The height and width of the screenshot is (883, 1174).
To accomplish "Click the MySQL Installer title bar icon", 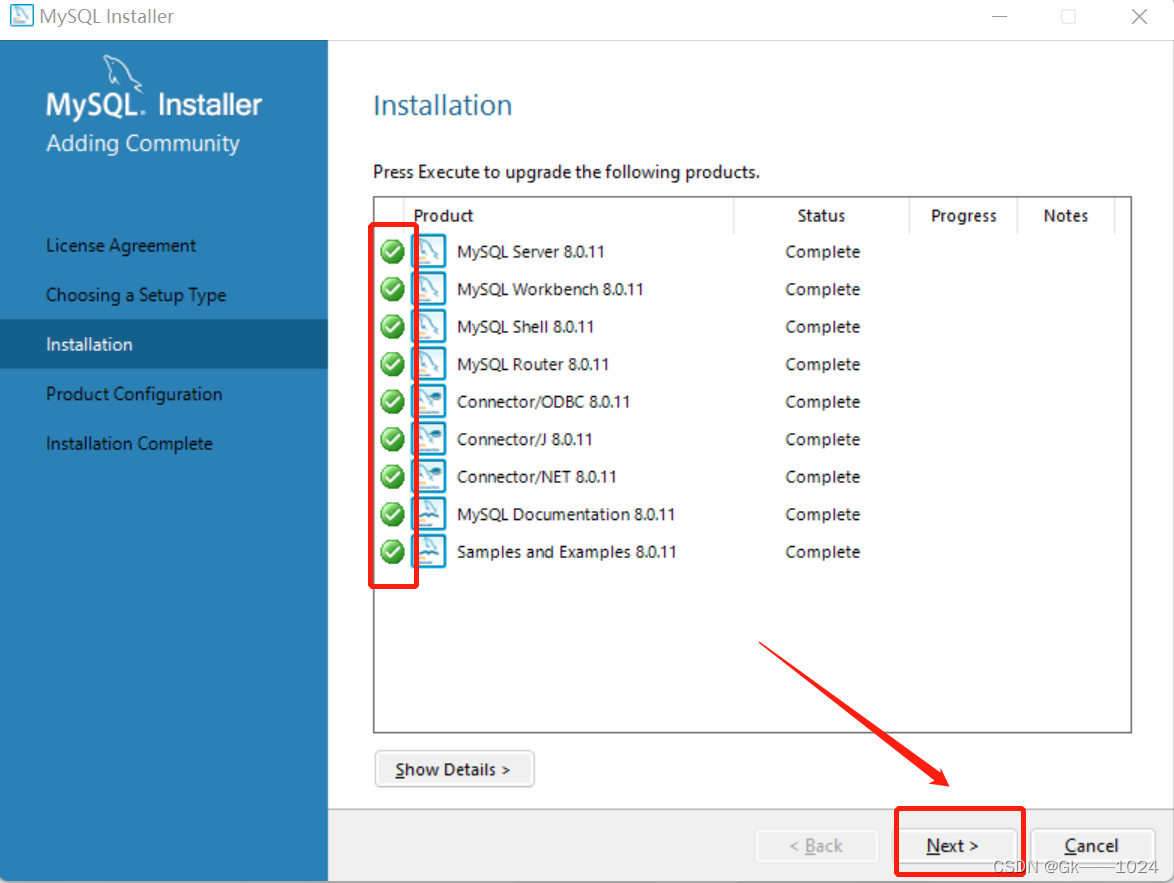I will [x=22, y=16].
